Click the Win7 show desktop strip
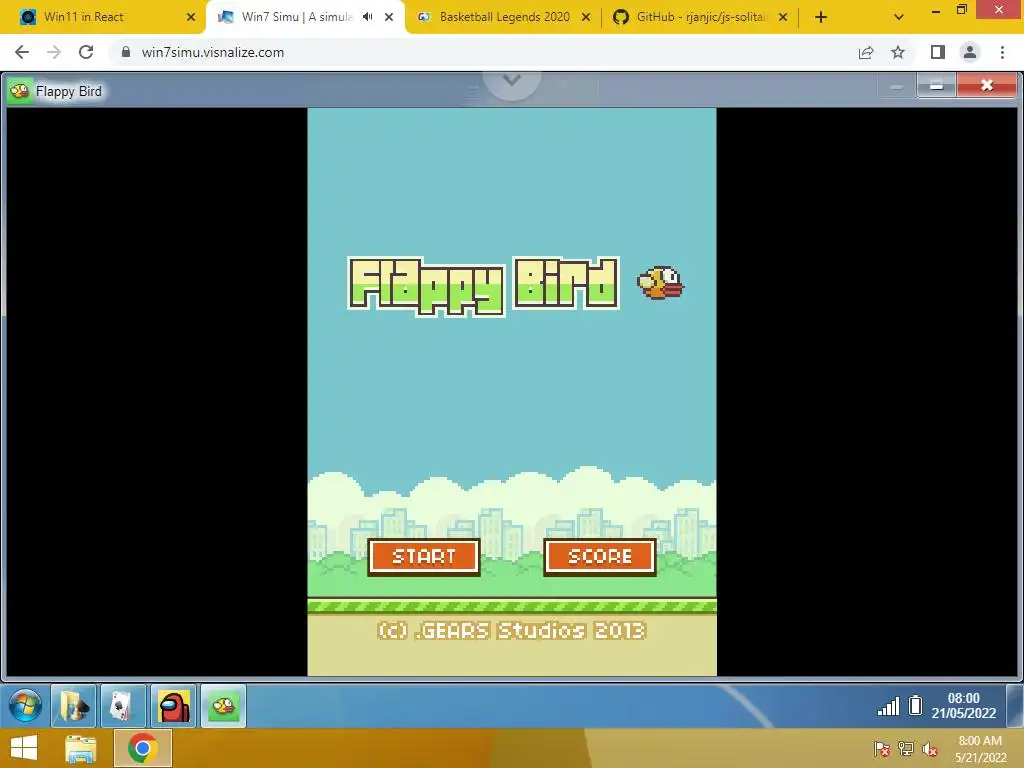 point(1014,706)
